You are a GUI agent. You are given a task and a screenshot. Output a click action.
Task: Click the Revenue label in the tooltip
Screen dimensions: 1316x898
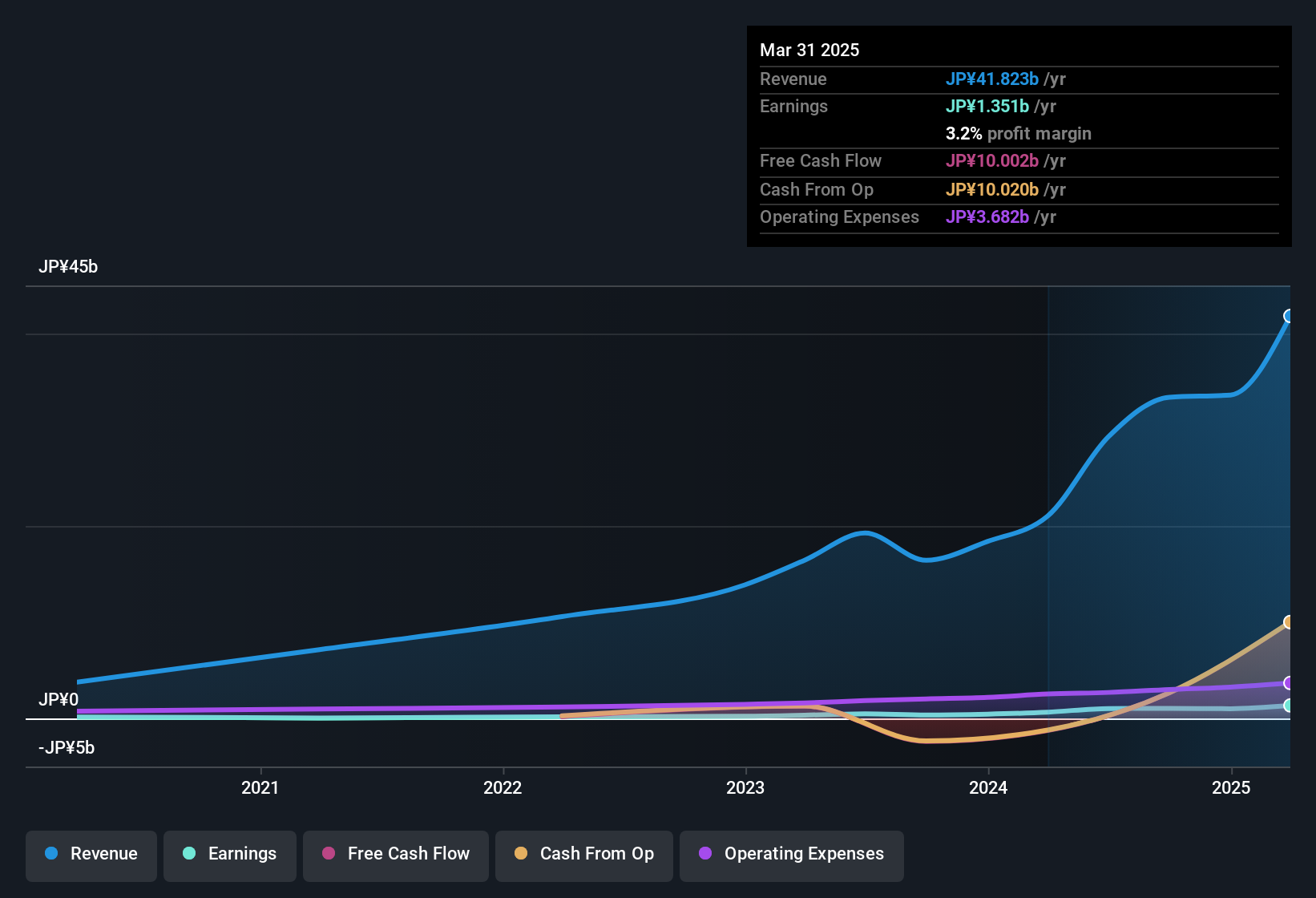[x=793, y=79]
